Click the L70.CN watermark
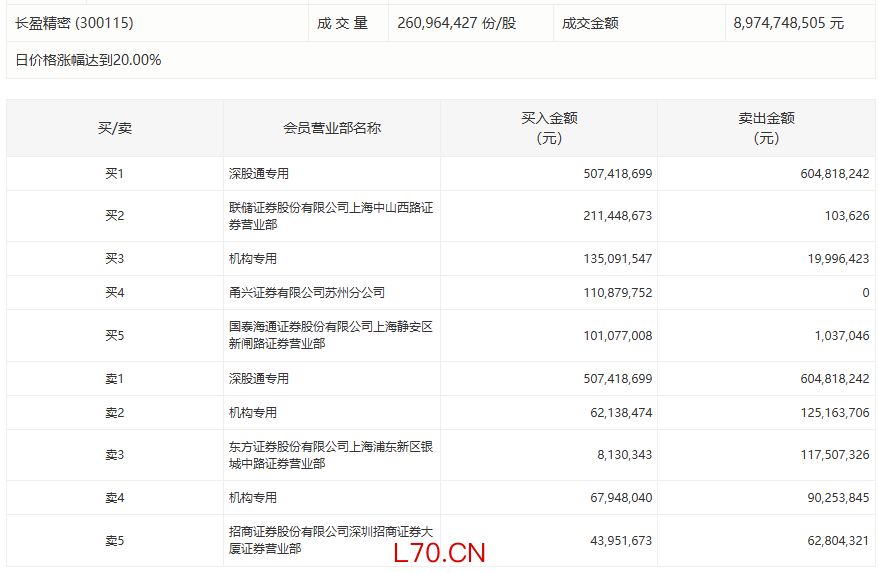This screenshot has height=573, width=879. coord(439,553)
